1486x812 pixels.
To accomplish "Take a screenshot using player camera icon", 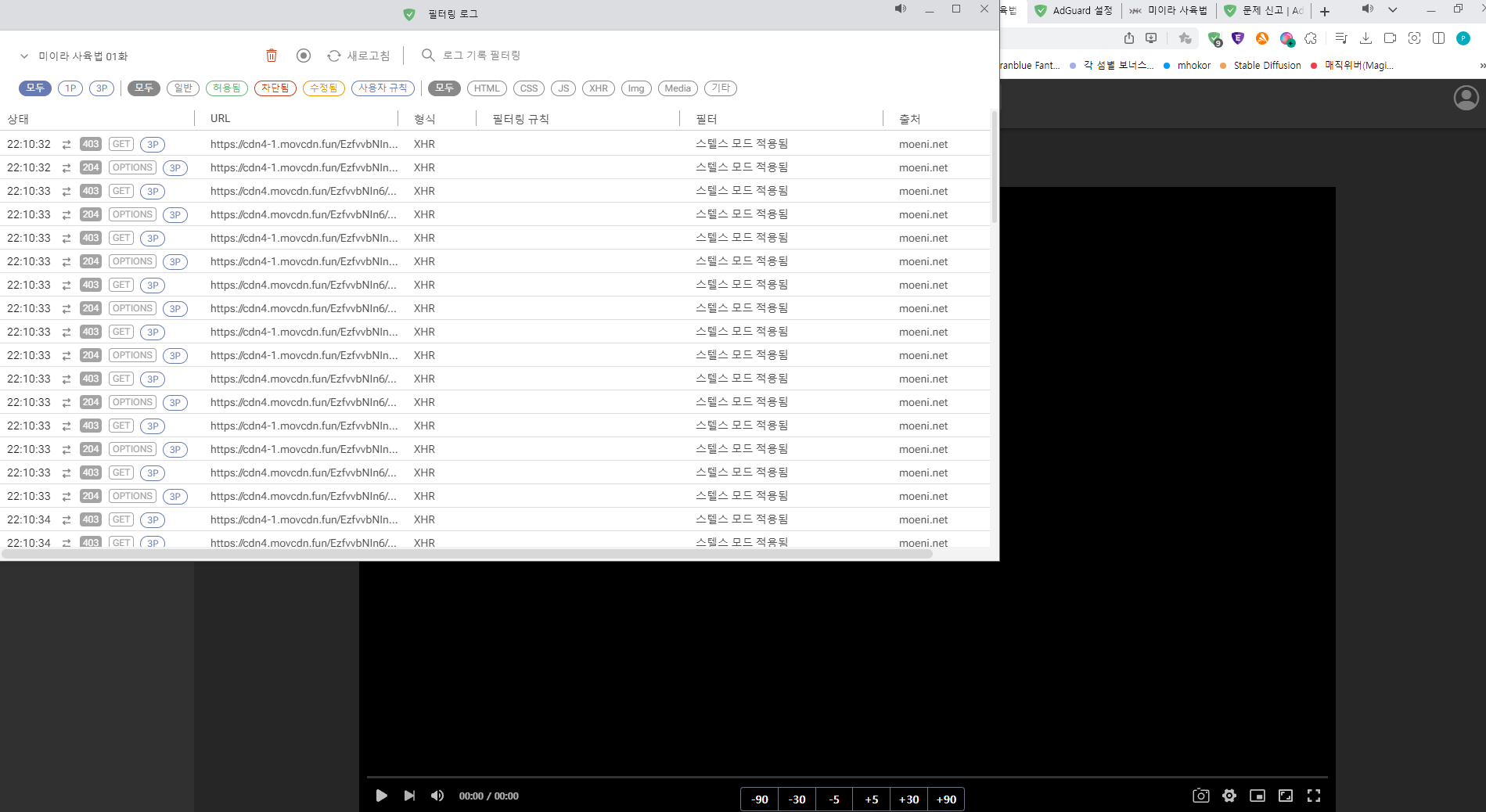I will [1200, 795].
